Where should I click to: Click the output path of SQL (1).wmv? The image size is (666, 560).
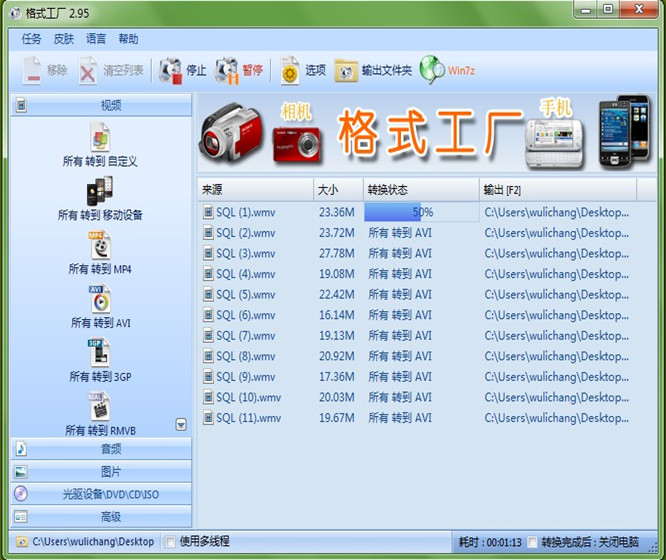click(x=556, y=212)
